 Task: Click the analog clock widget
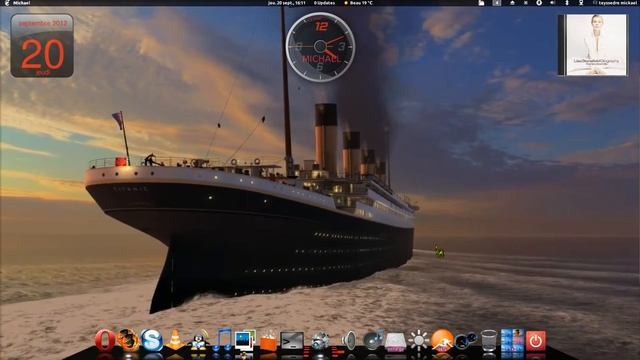pos(320,47)
